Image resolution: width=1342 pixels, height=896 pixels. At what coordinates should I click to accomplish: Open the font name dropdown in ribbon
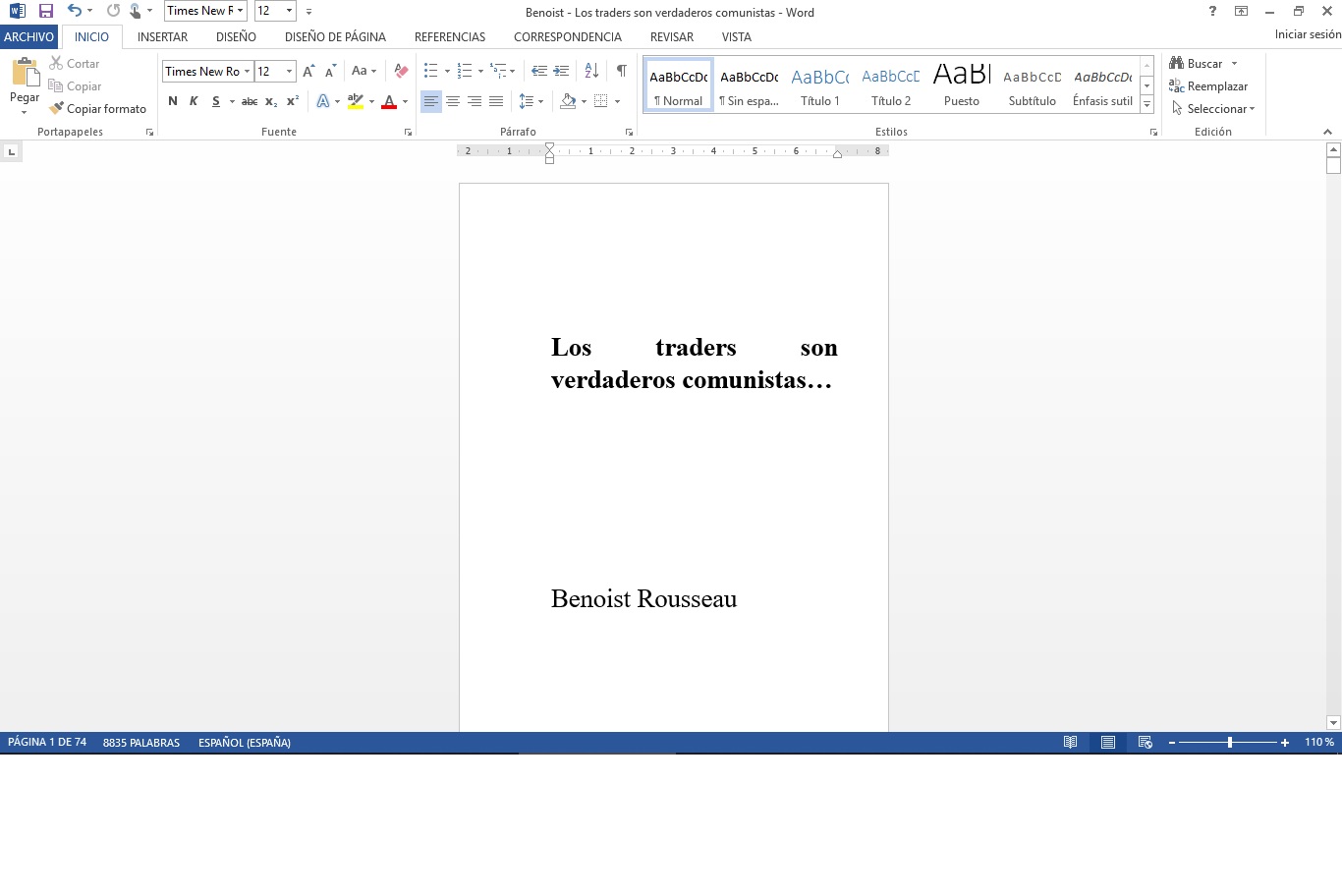point(247,72)
